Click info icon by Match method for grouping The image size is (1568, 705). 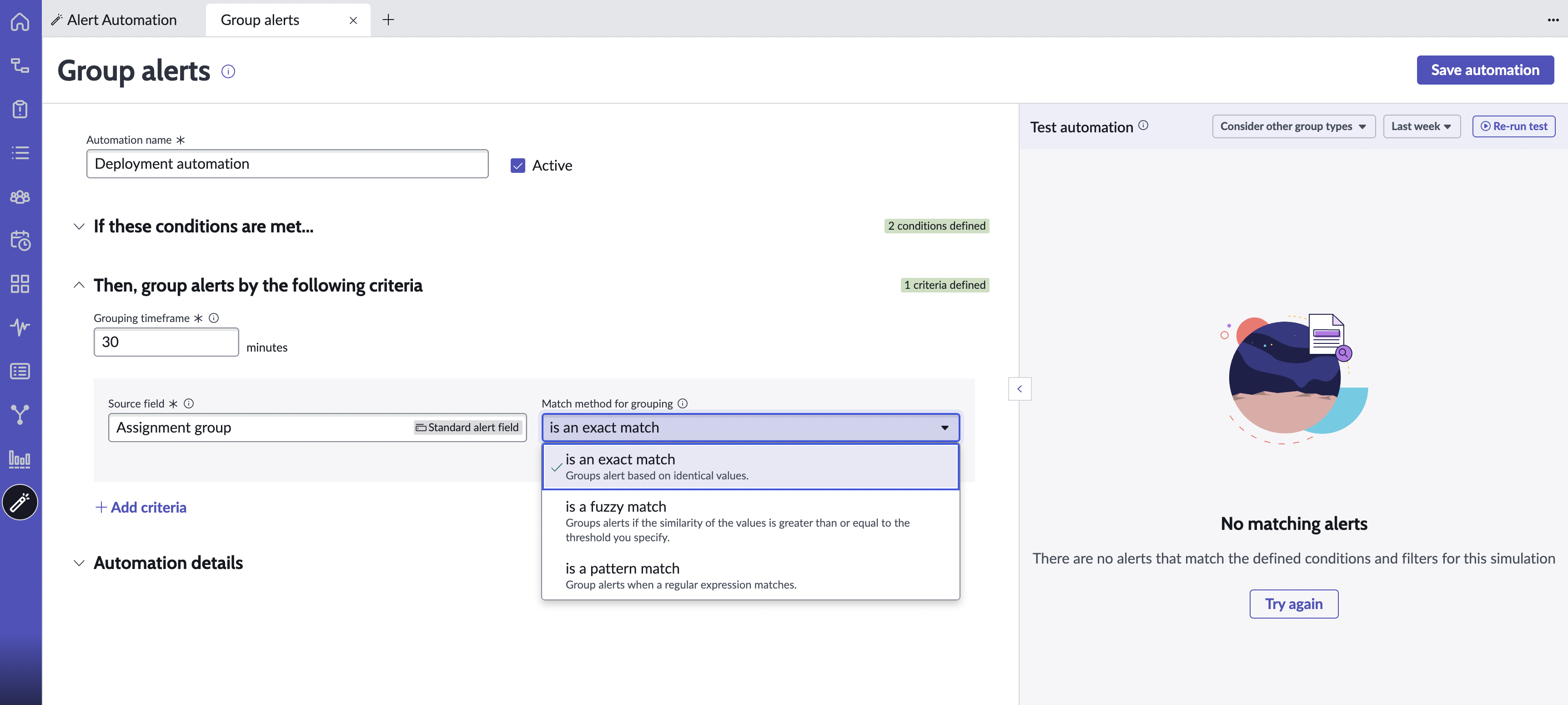coord(682,403)
